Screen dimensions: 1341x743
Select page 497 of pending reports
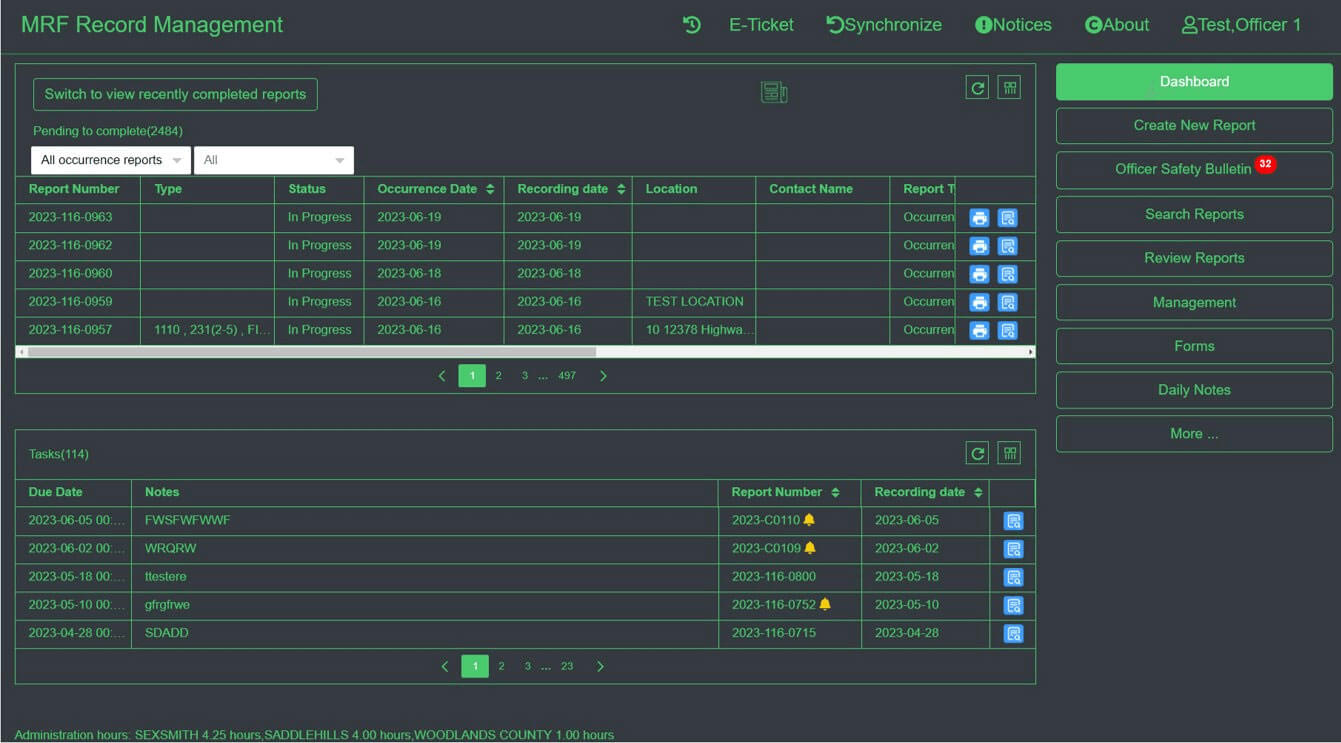[x=567, y=375]
